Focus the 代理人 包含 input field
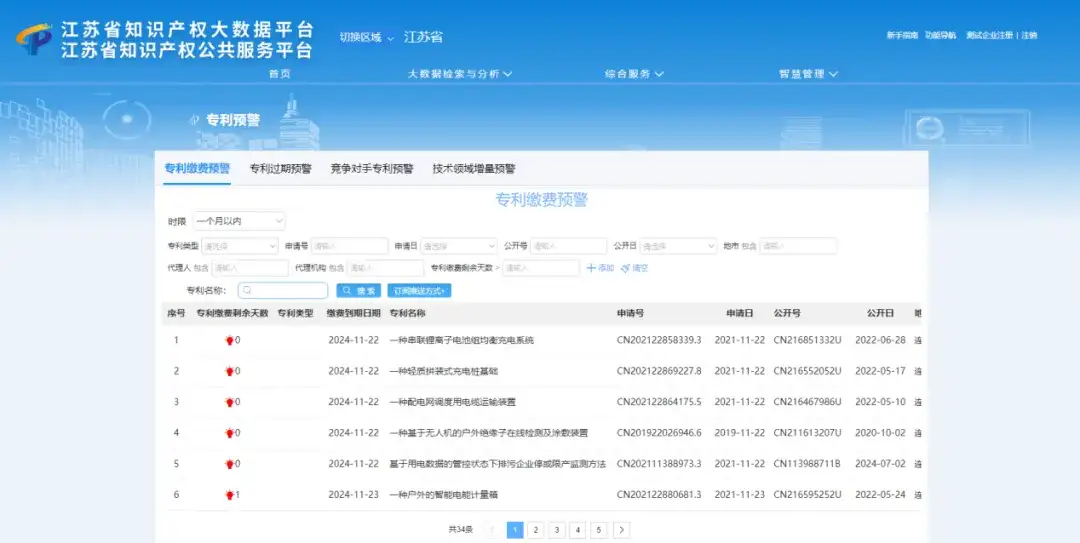This screenshot has height=543, width=1080. coord(250,268)
